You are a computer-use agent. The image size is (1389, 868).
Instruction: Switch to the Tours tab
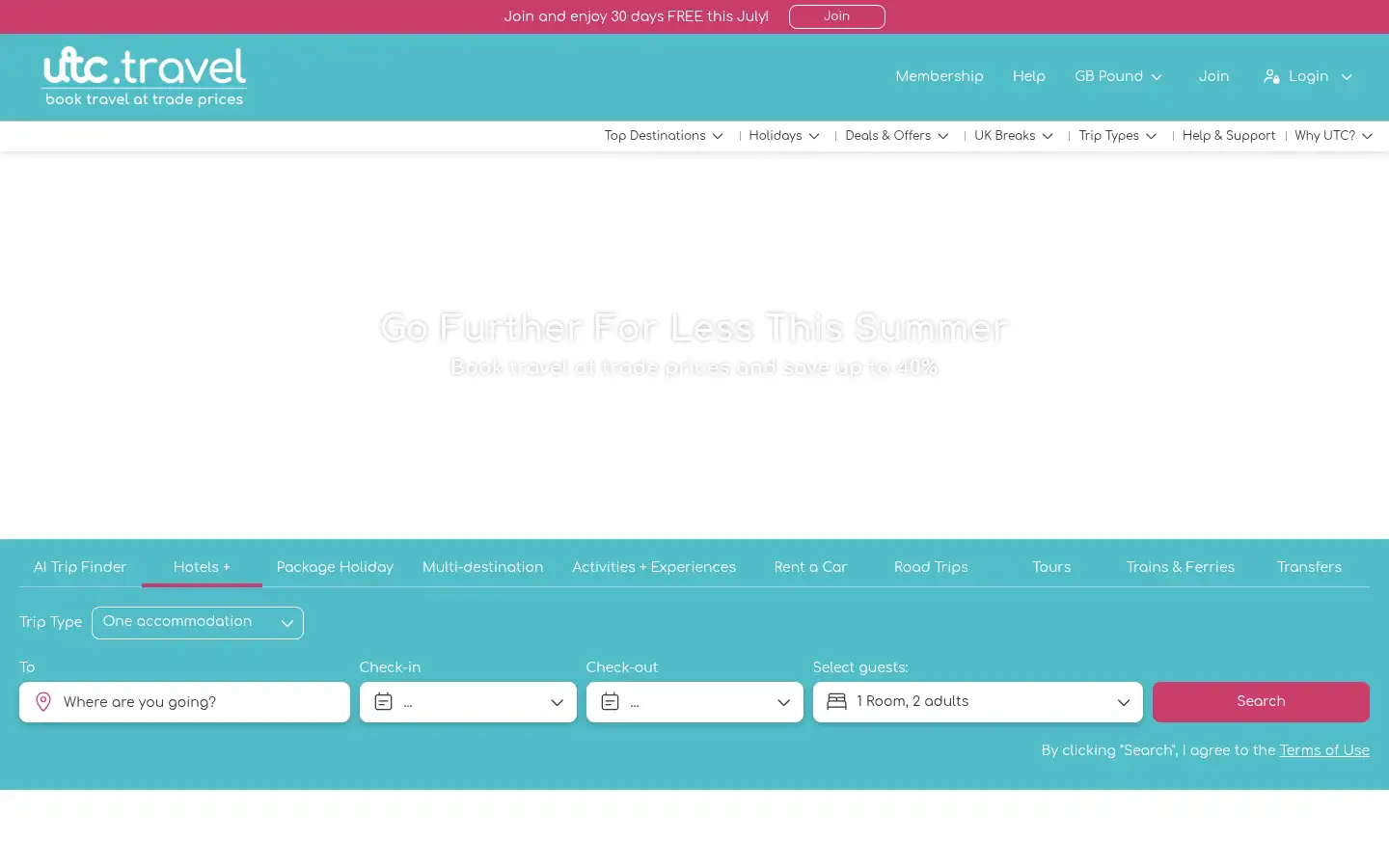(x=1051, y=567)
